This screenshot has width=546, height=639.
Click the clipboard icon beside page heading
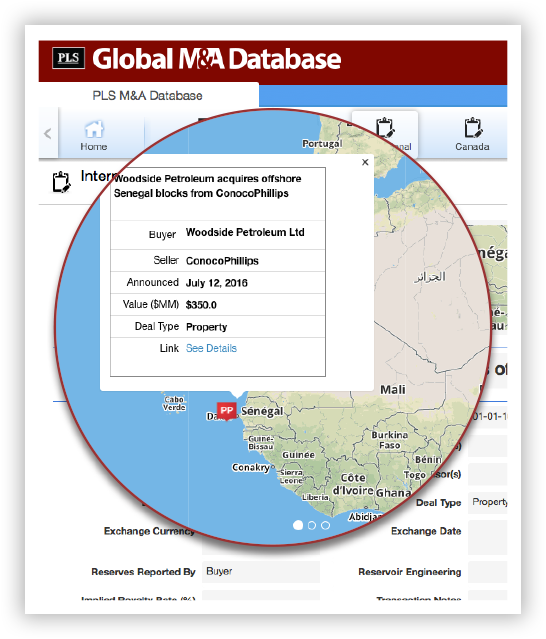click(62, 182)
